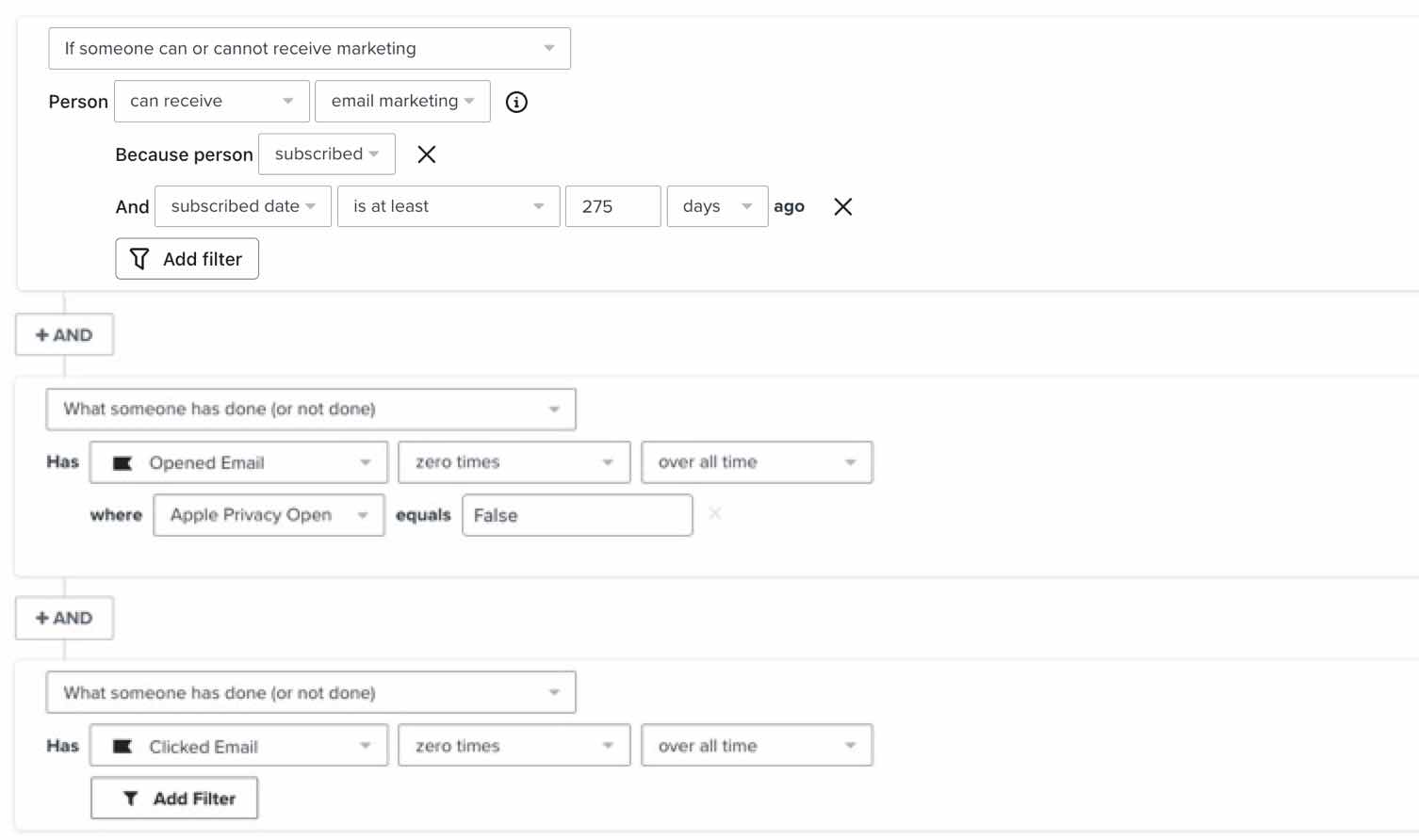Image resolution: width=1419 pixels, height=840 pixels.
Task: Select the Apple Privacy Open property dropdown
Action: 269,515
